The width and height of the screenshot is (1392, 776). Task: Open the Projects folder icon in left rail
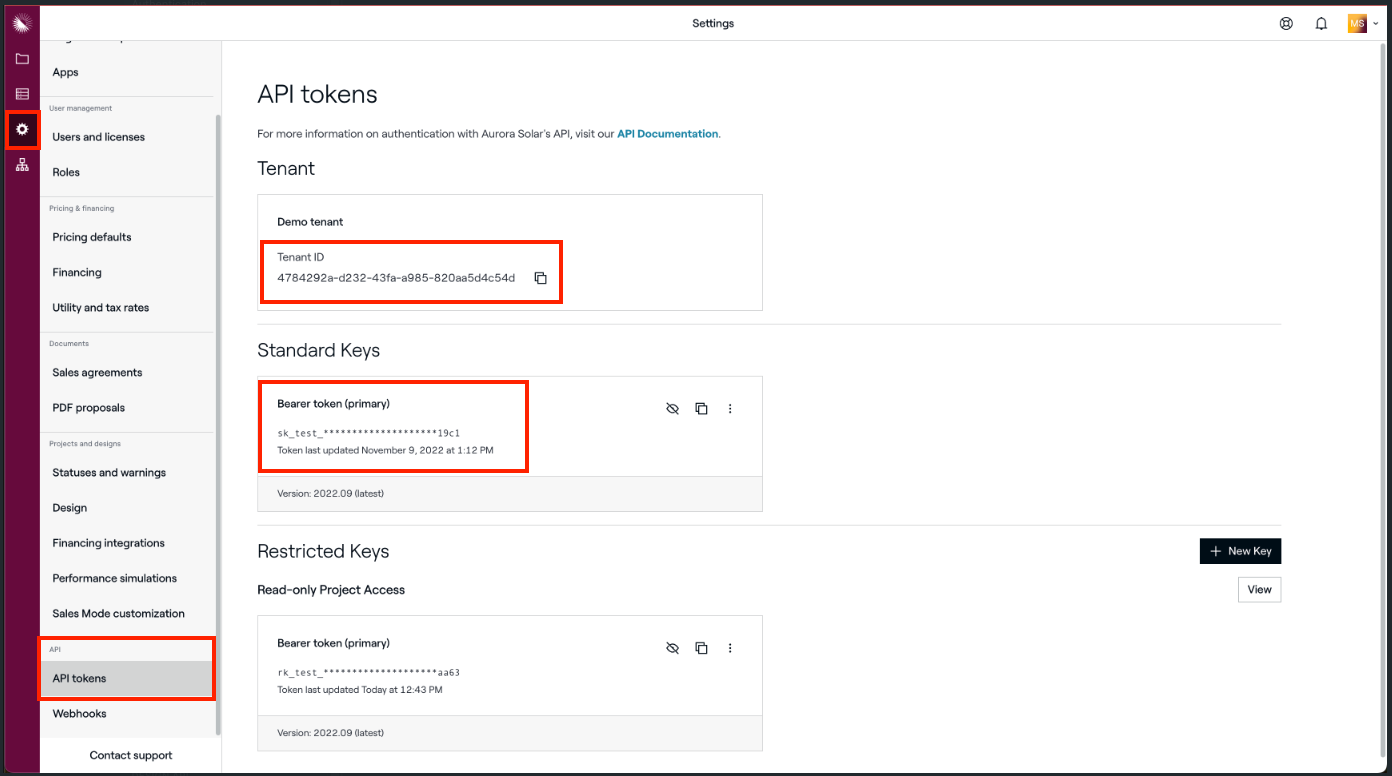(x=22, y=59)
